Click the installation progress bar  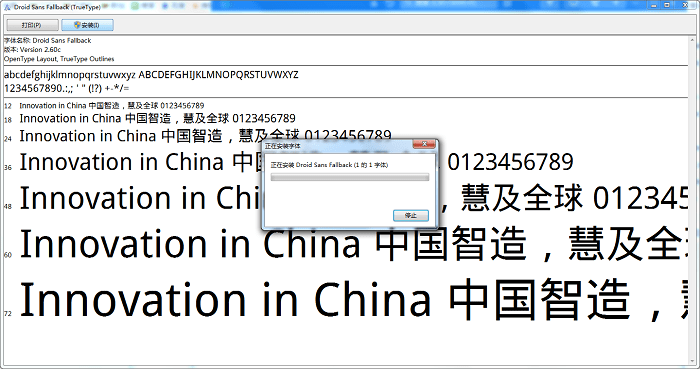(350, 178)
